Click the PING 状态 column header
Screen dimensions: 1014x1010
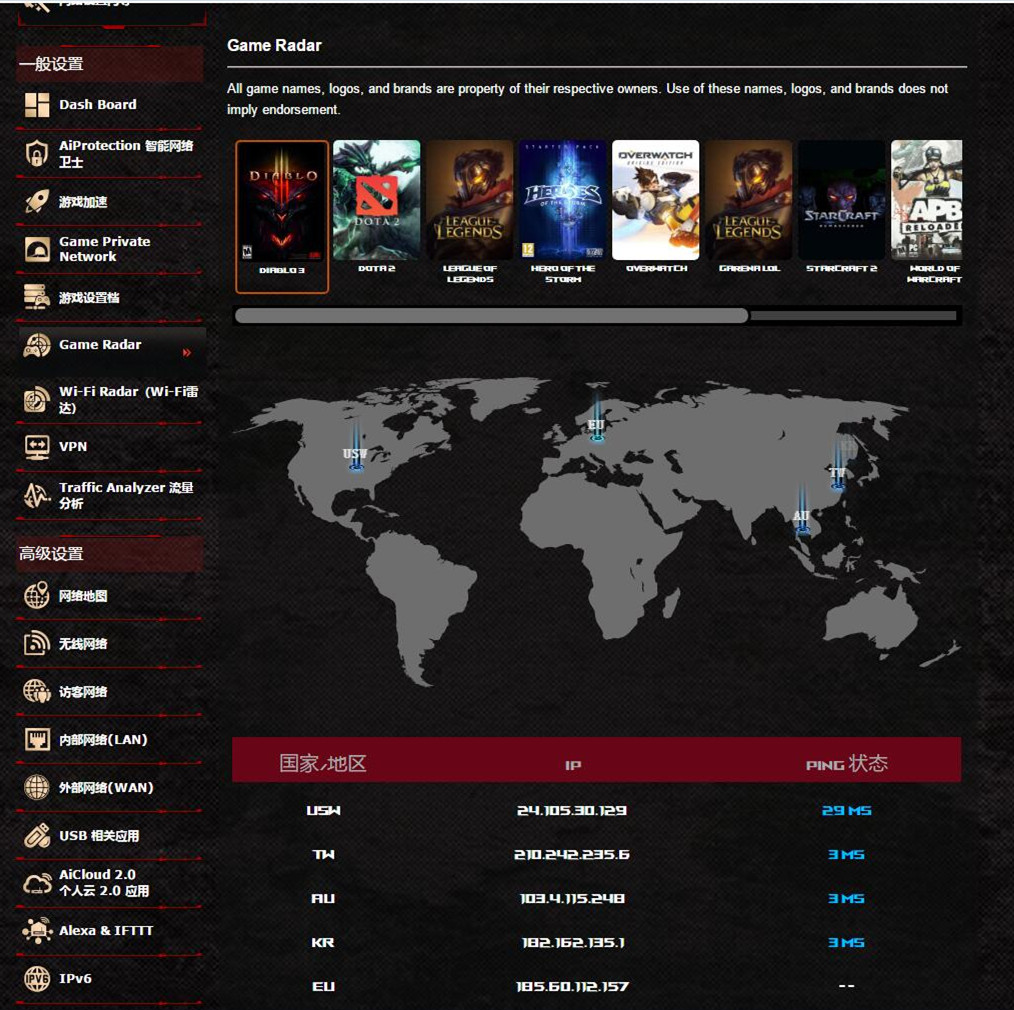[847, 764]
